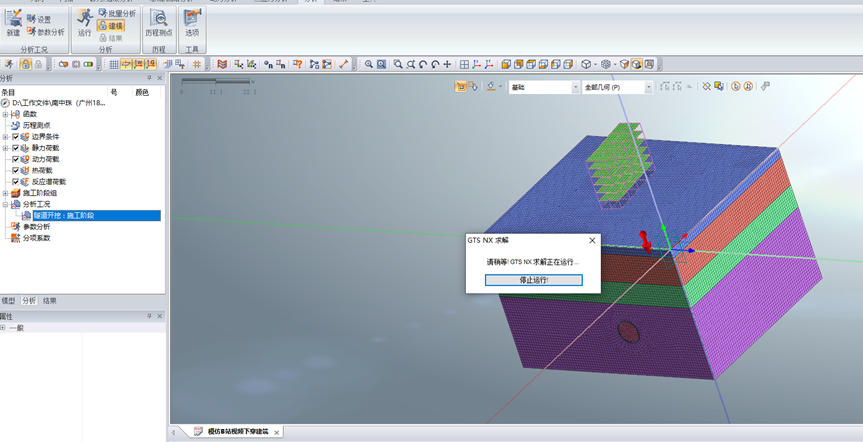Click the query question-mark toolbar icon

298,64
